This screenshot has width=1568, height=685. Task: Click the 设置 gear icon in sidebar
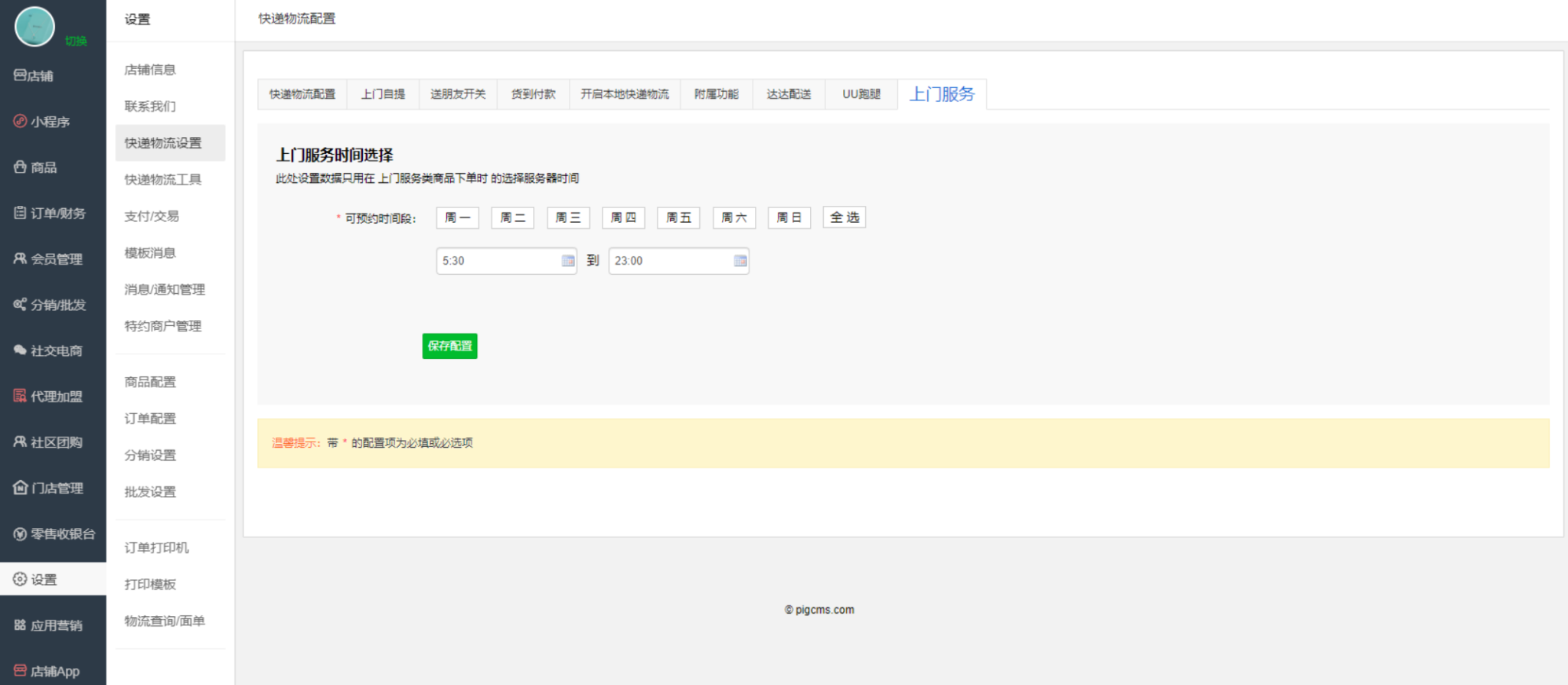pos(20,579)
